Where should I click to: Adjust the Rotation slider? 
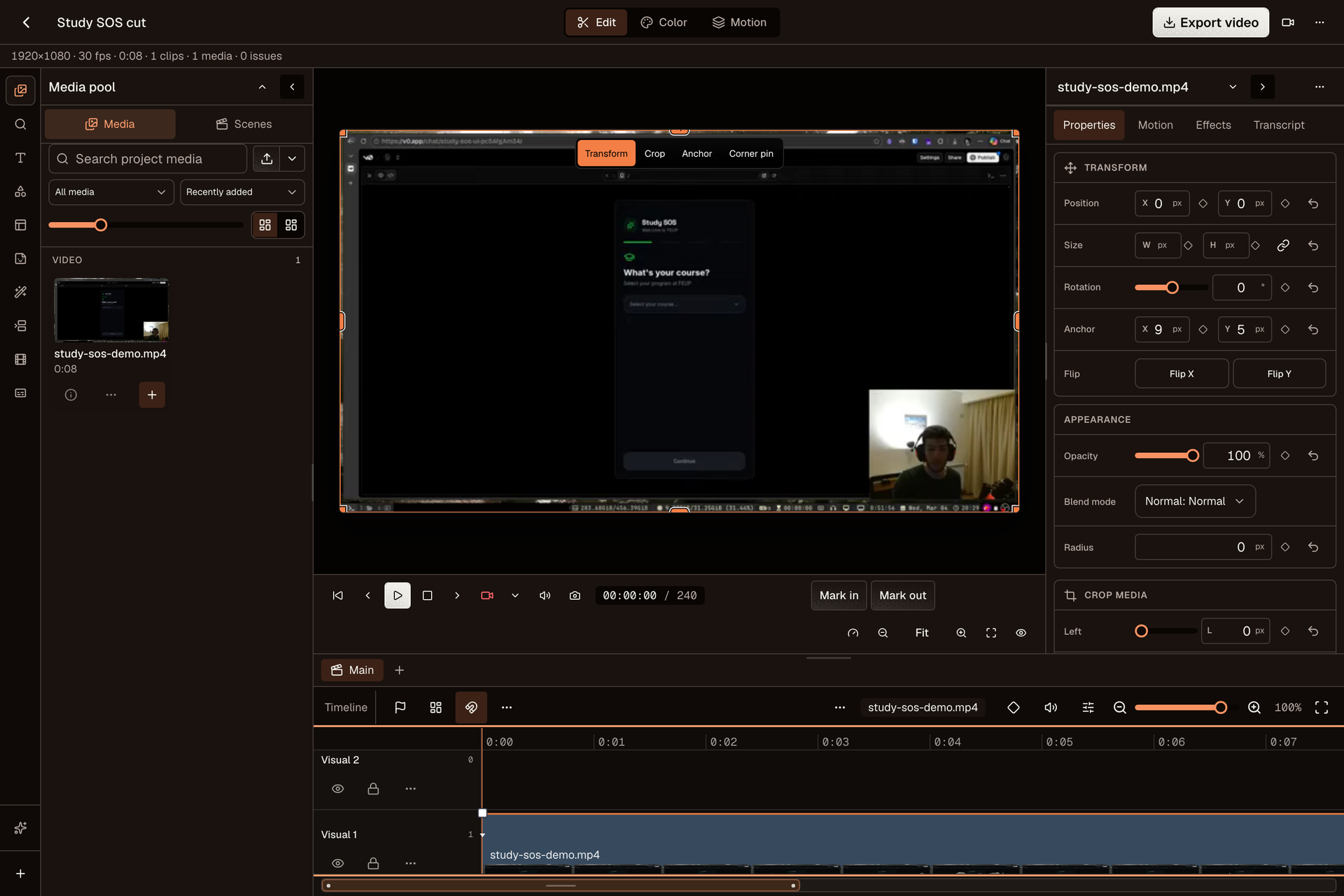coord(1171,288)
